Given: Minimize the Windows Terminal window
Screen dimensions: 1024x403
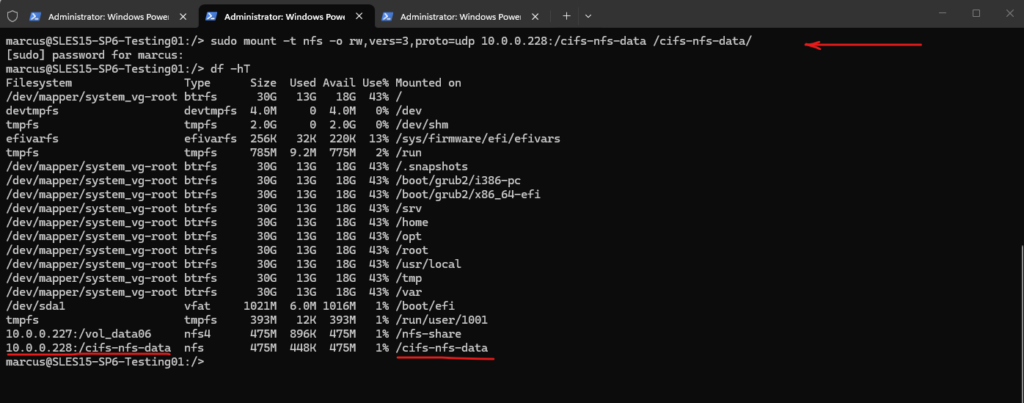Looking at the screenshot, I should pos(944,13).
